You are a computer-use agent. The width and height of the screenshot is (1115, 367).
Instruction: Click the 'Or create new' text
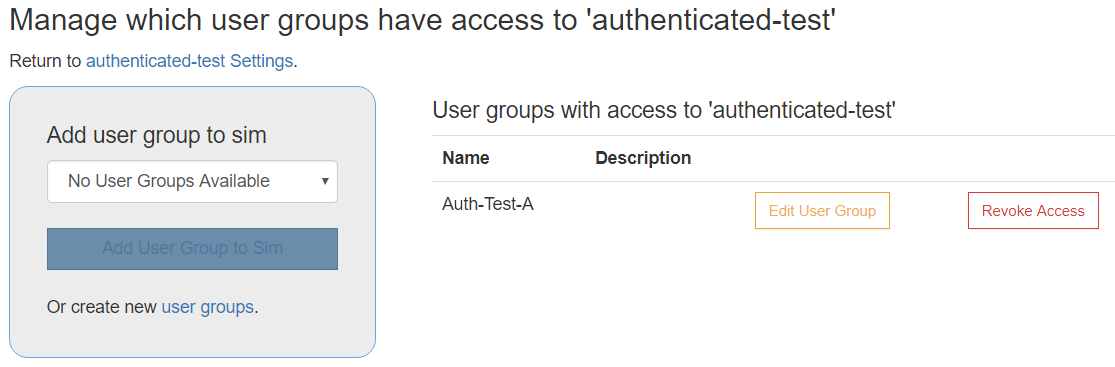click(102, 307)
